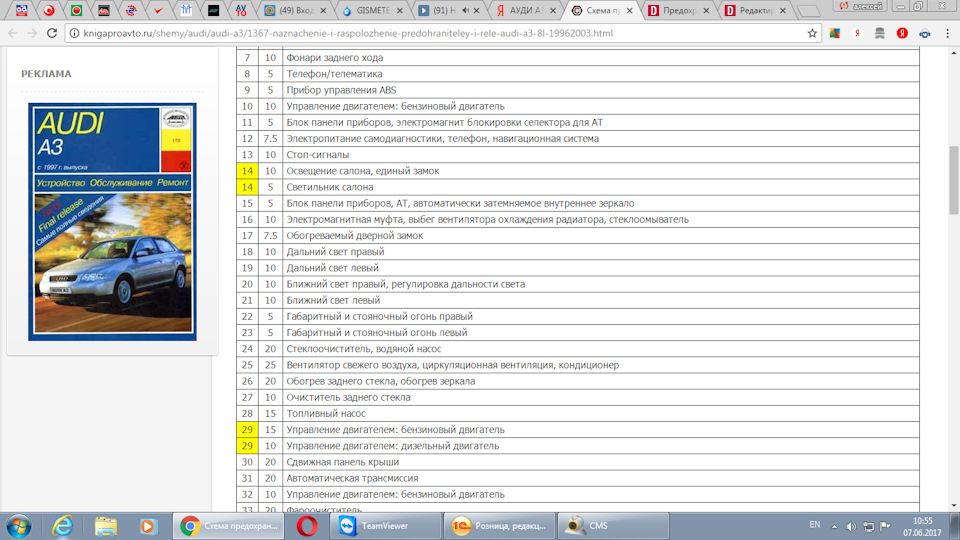Click the Chrome profile button labelled алексей
The height and width of the screenshot is (540, 960).
860,6
